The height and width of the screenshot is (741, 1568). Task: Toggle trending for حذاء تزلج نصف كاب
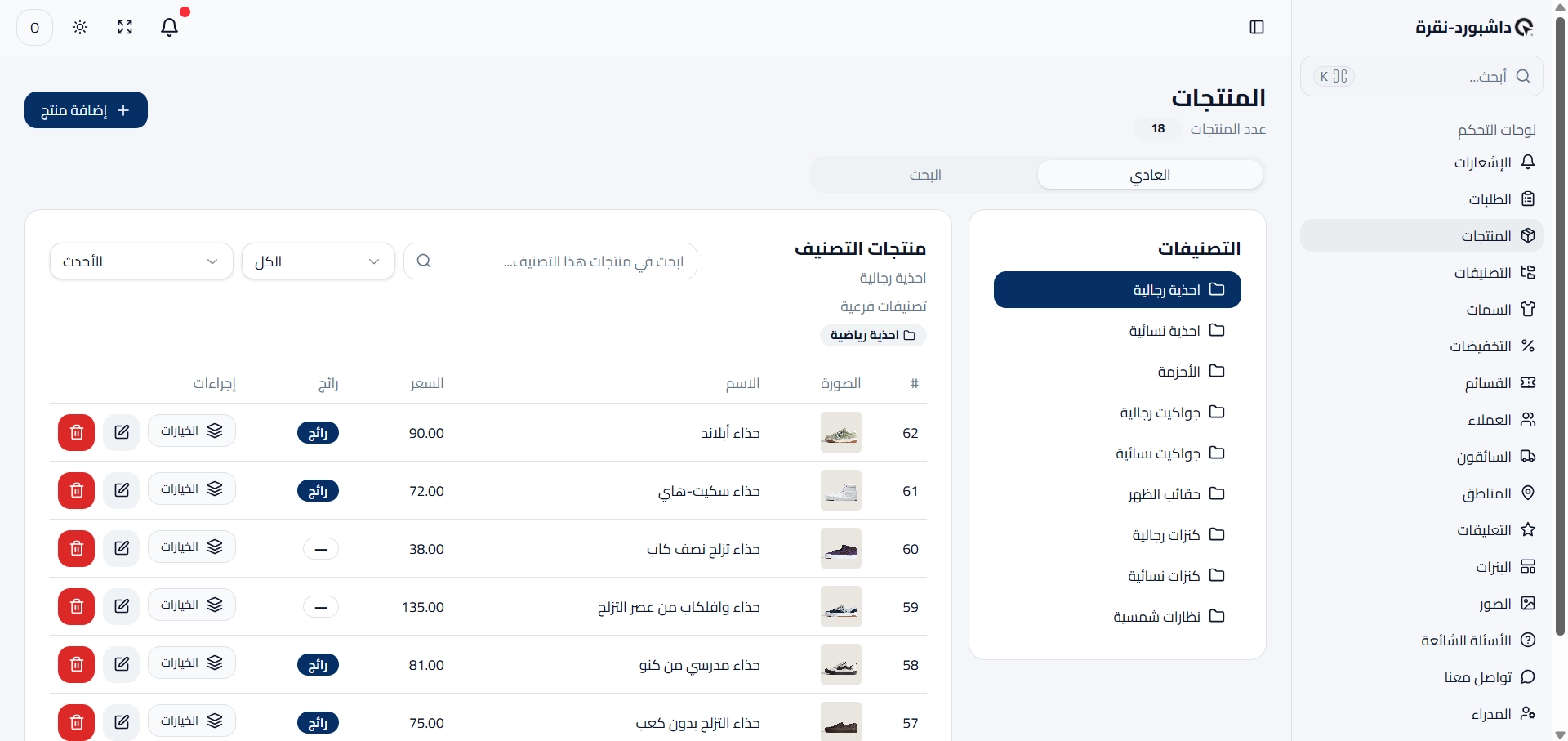(321, 549)
